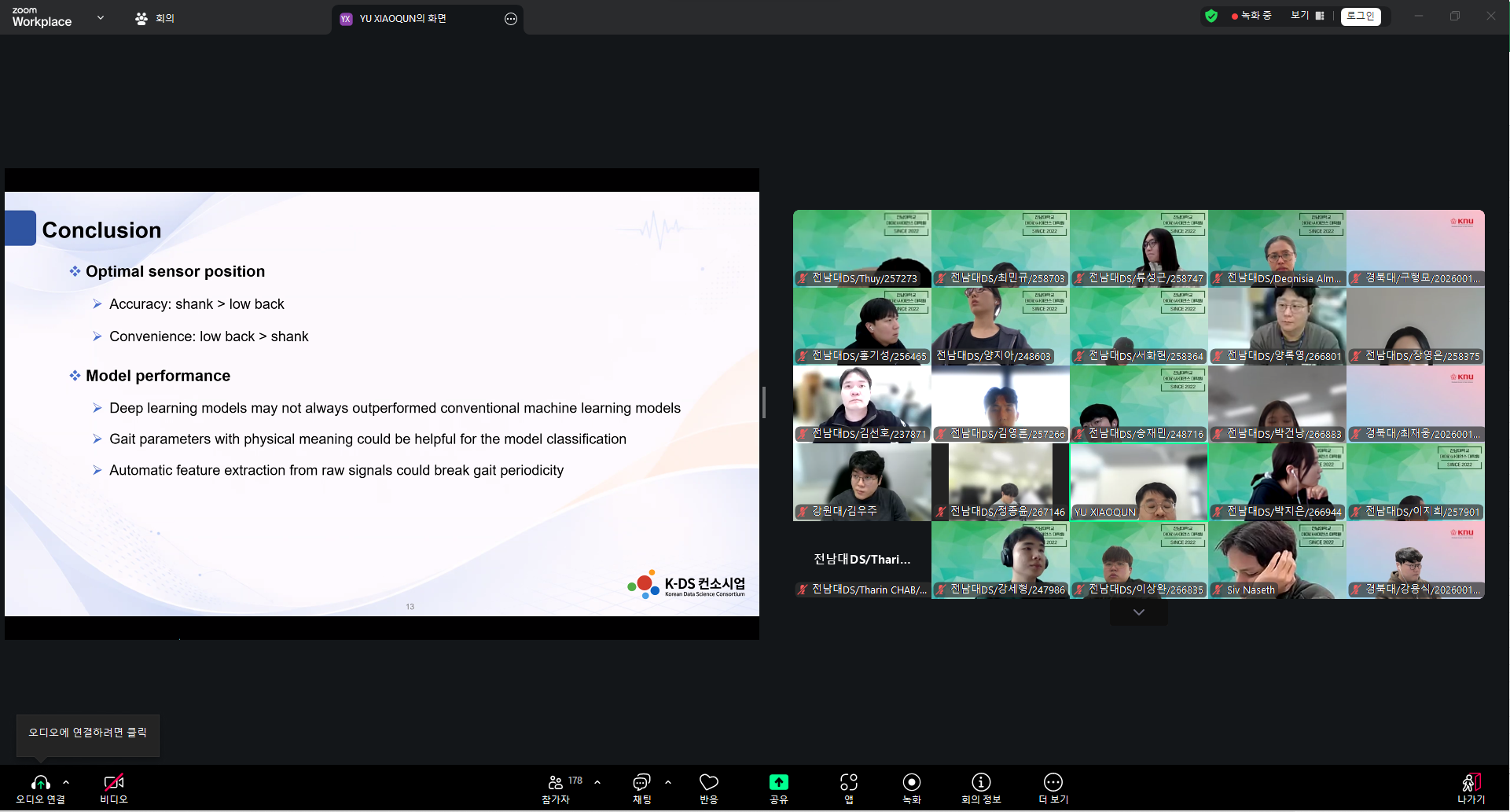The width and height of the screenshot is (1510, 812).
Task: Open the view layout menu
Action: coord(1307,16)
